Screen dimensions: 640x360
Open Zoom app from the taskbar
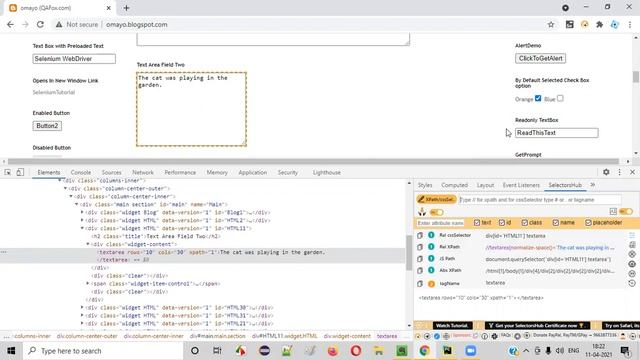point(471,351)
